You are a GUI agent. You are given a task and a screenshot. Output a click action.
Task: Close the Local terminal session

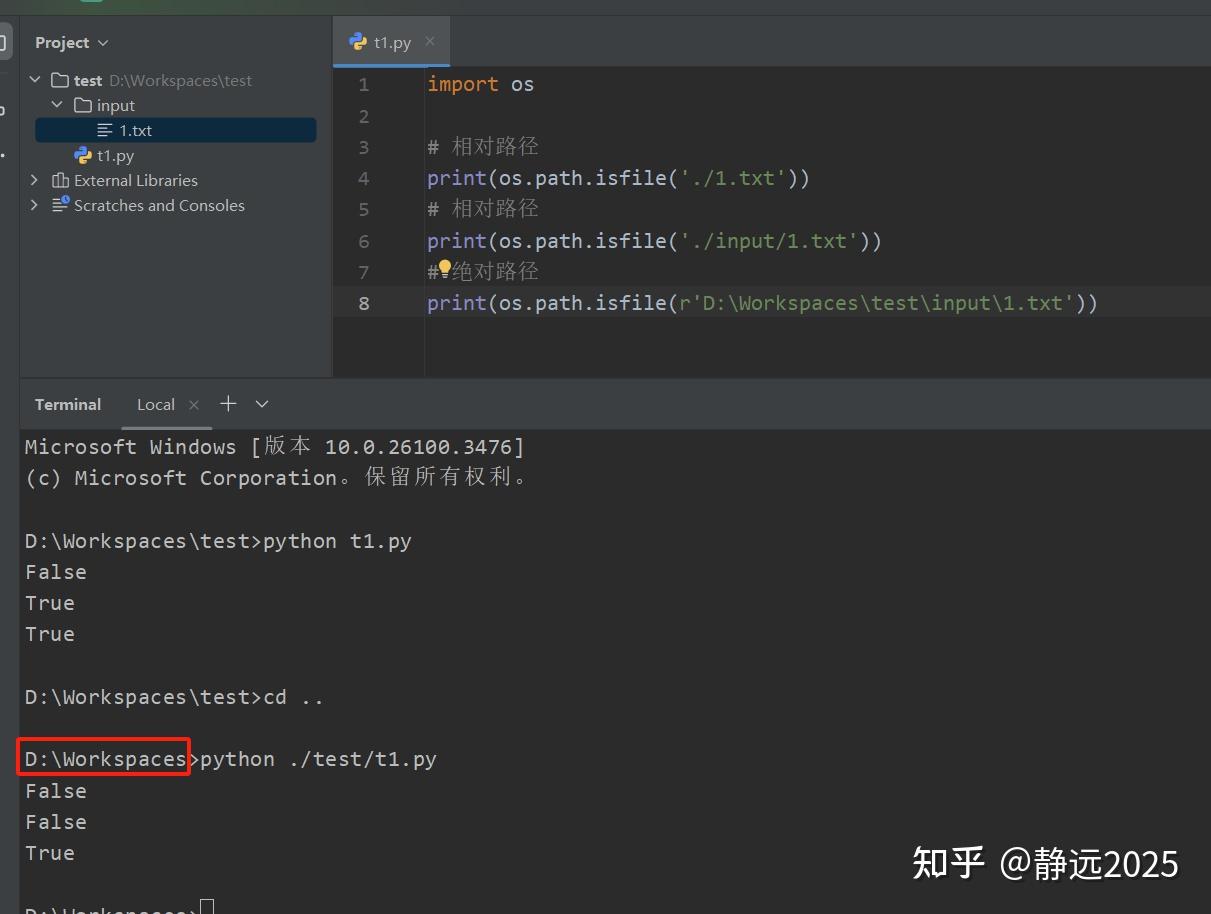[x=194, y=404]
